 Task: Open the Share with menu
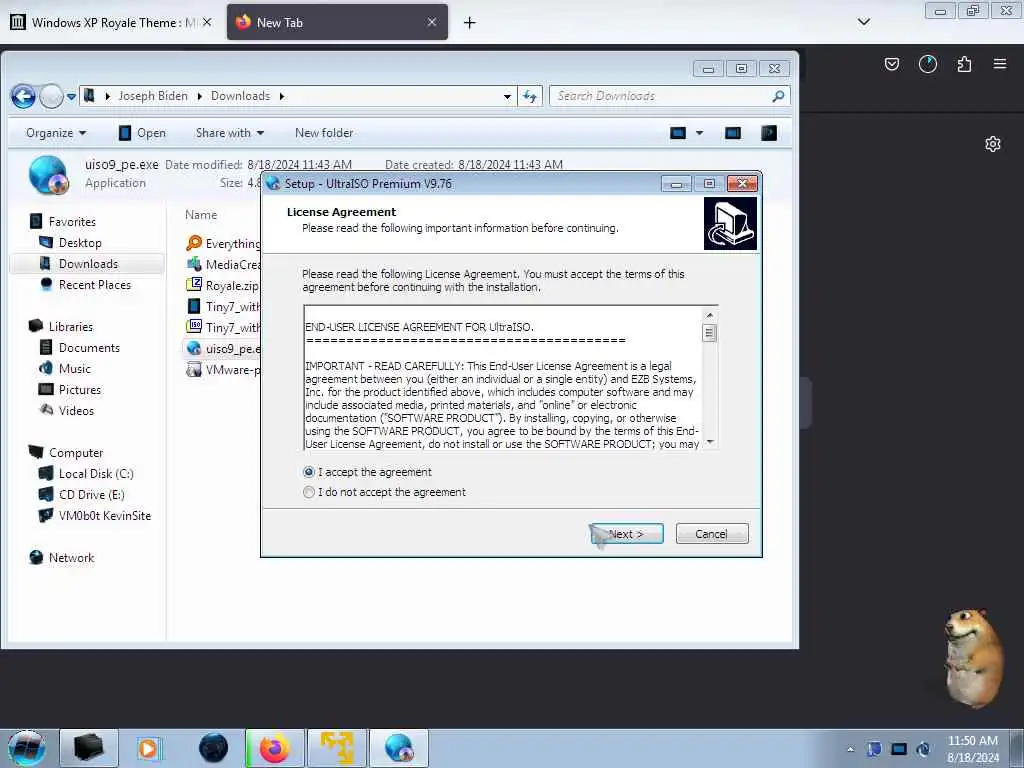pyautogui.click(x=230, y=133)
